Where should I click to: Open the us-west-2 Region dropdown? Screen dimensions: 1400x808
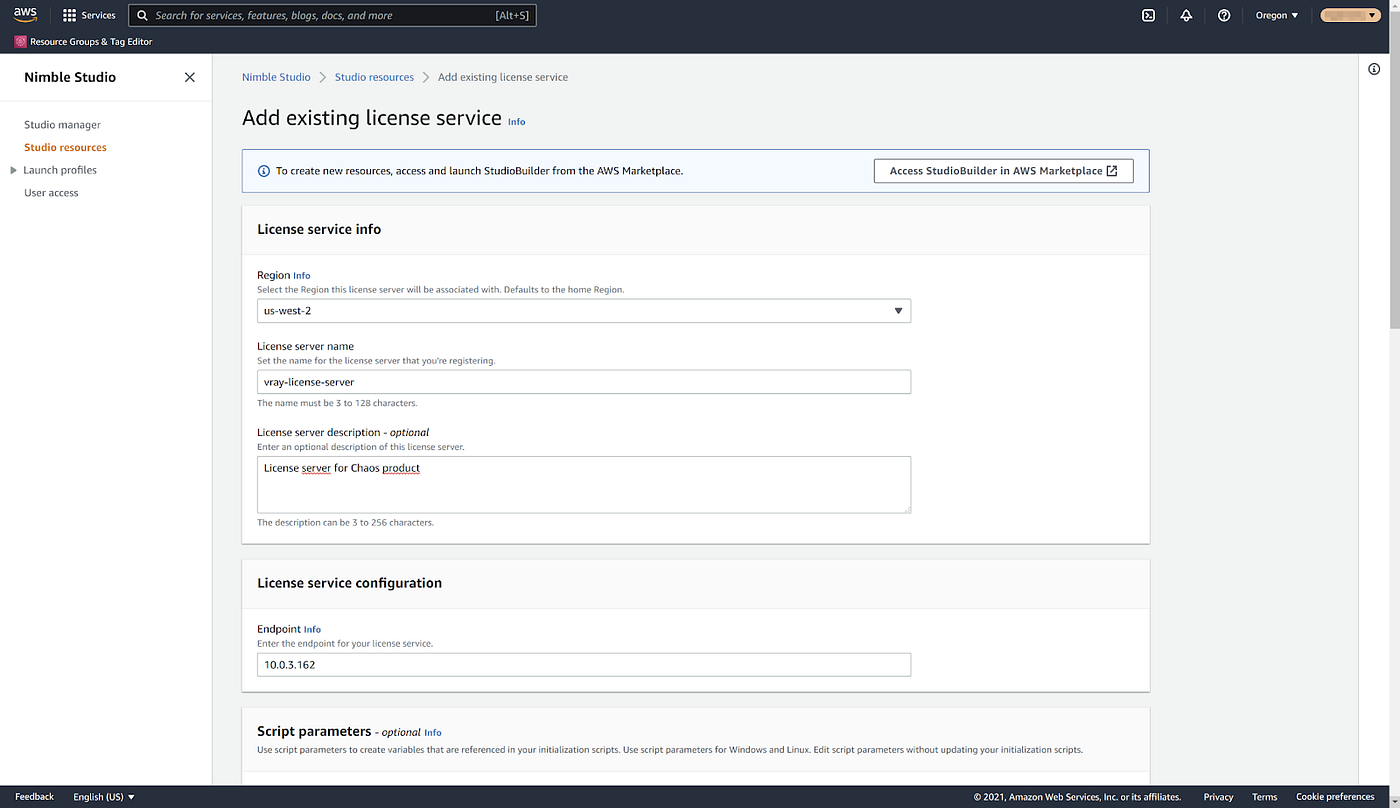coord(584,311)
